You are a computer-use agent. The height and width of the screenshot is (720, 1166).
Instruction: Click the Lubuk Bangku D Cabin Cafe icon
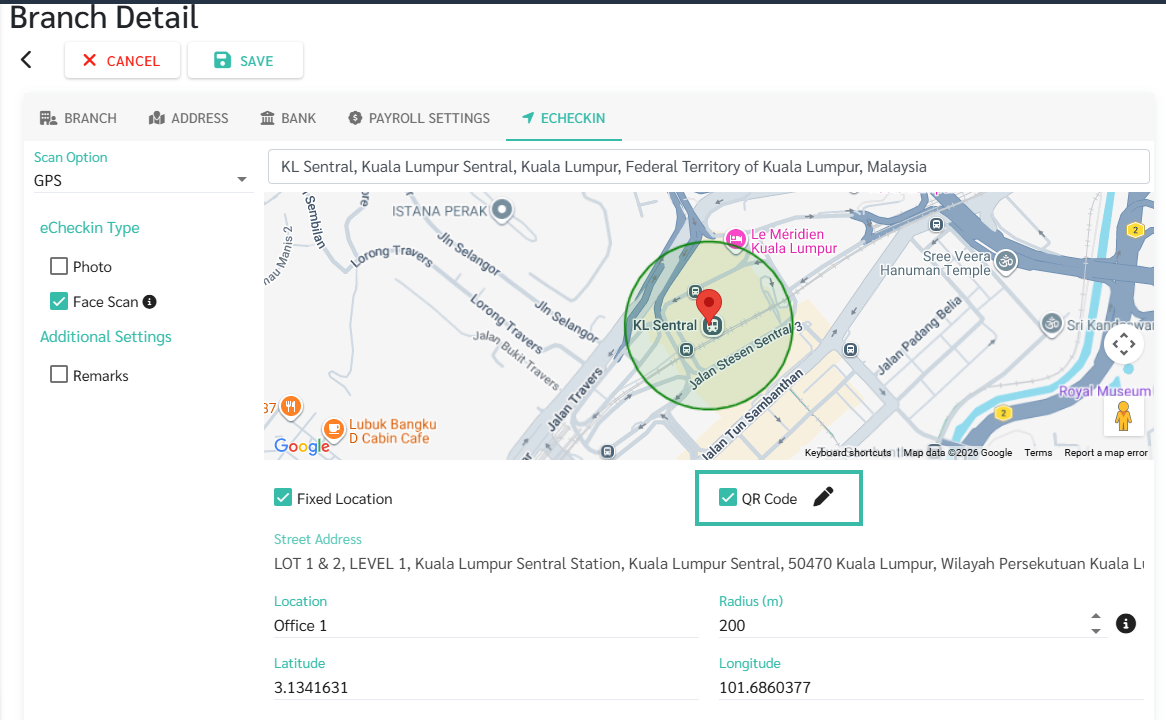pos(334,429)
